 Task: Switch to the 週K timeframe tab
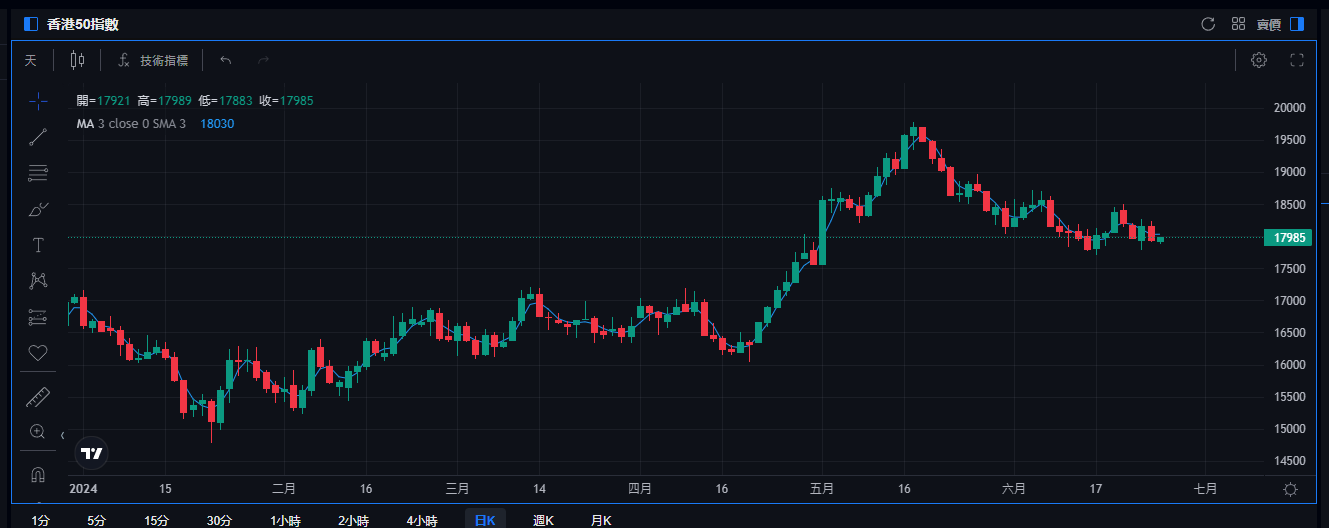click(x=544, y=520)
